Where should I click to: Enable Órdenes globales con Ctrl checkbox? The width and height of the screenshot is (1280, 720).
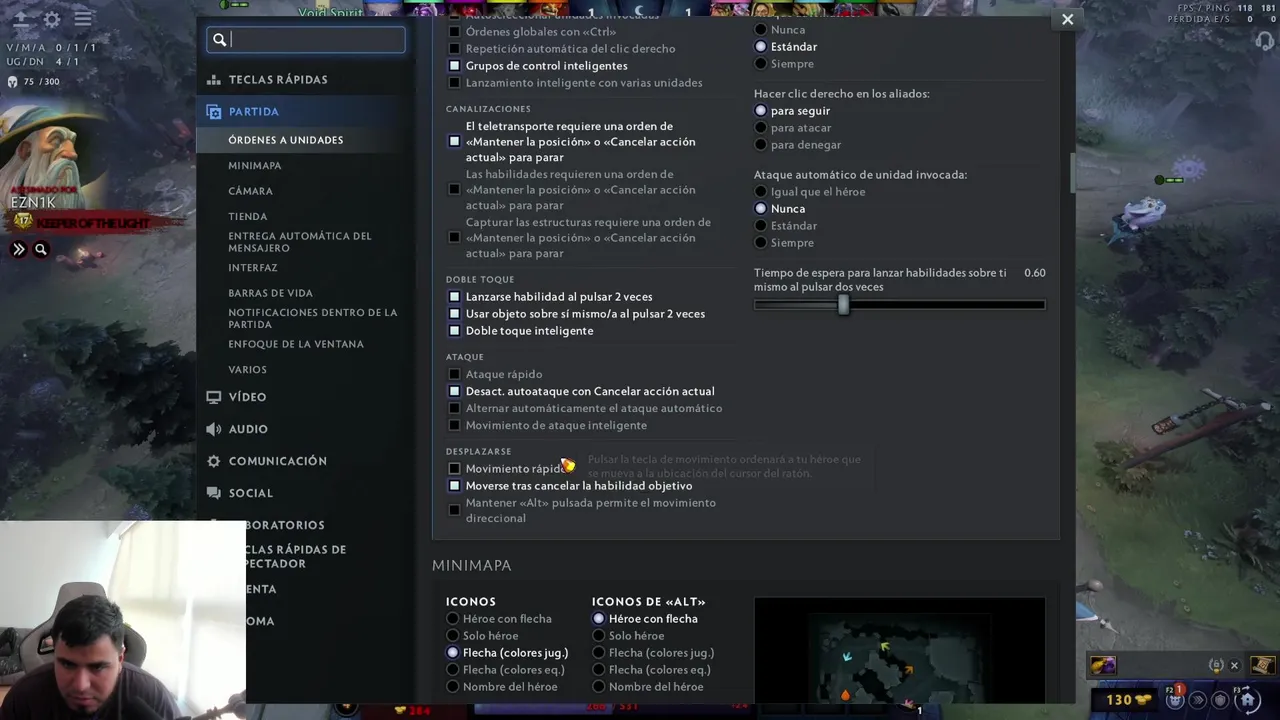coord(455,32)
